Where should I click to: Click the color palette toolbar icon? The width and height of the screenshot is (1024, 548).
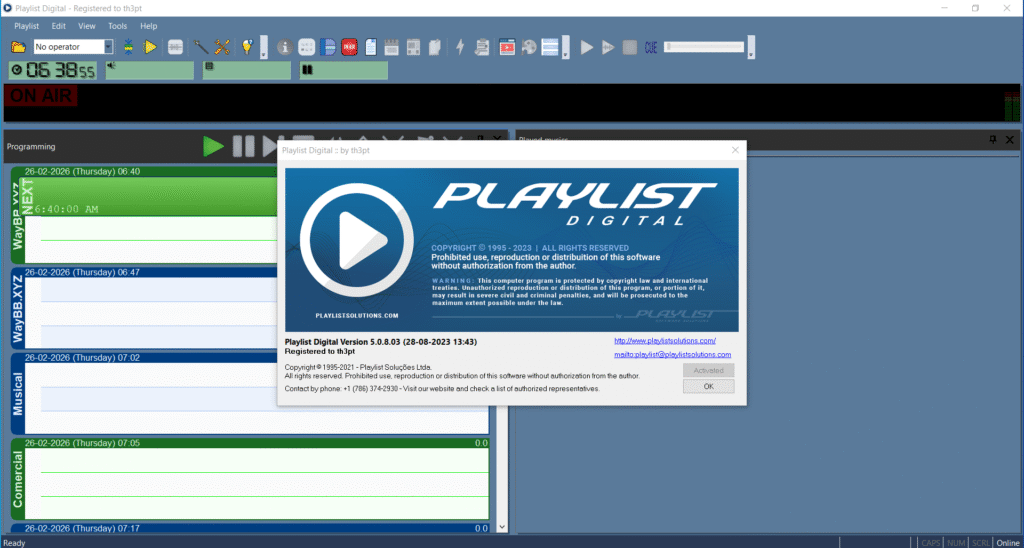coord(528,47)
